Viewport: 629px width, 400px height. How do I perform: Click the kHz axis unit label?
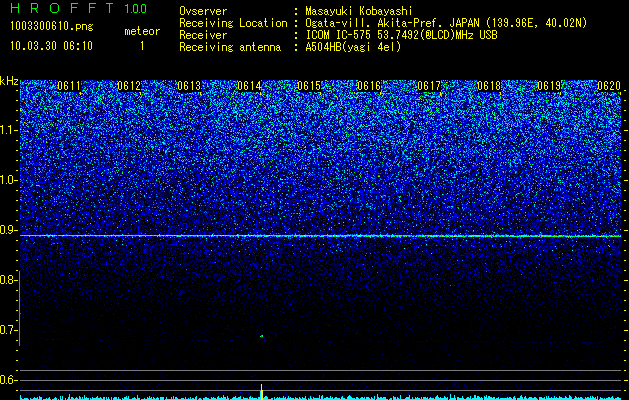[x=9, y=81]
